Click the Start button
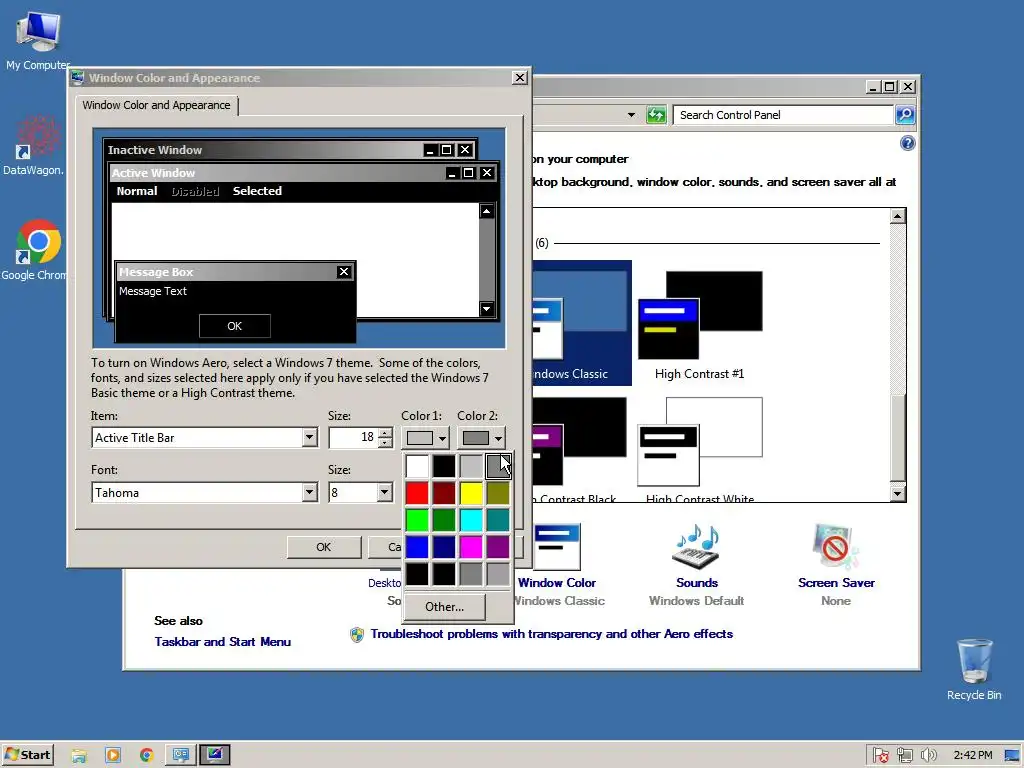1024x768 pixels. pos(27,755)
